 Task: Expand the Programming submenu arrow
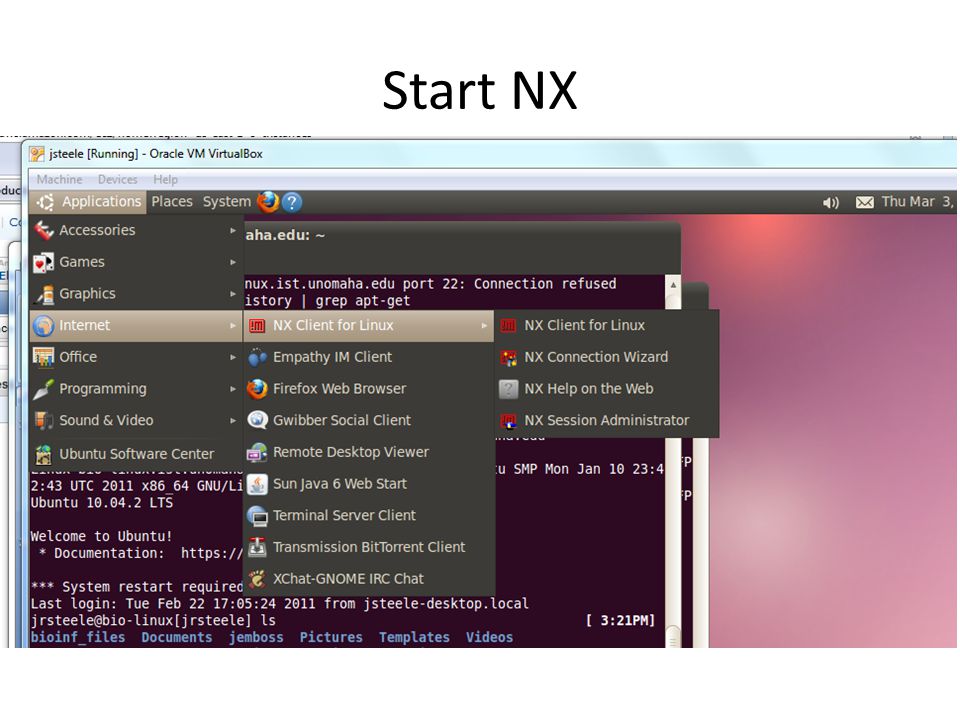[x=233, y=389]
